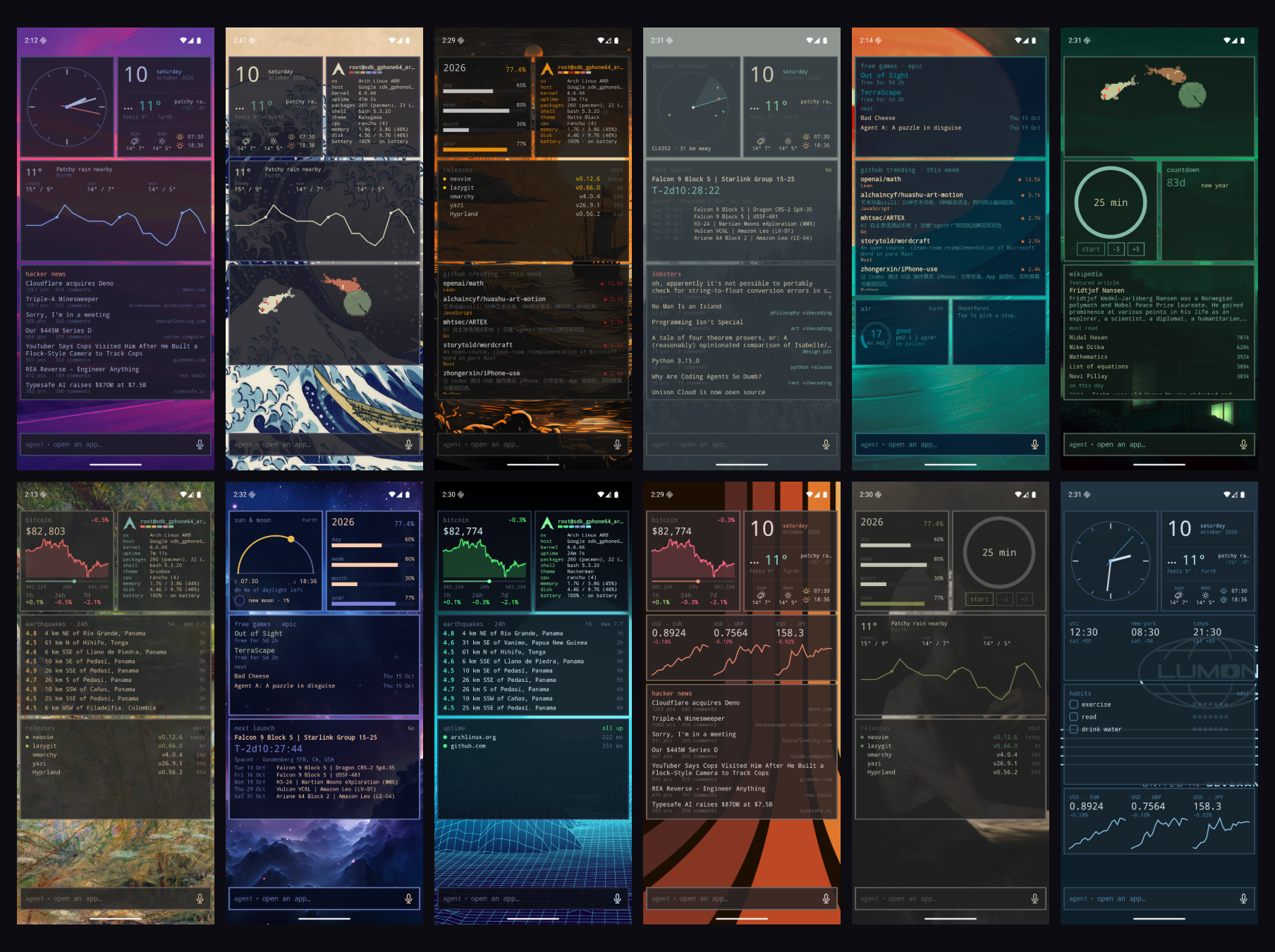The image size is (1275, 952).
Task: Tap the microphone on the teal 2:14 phone
Action: tap(1035, 444)
